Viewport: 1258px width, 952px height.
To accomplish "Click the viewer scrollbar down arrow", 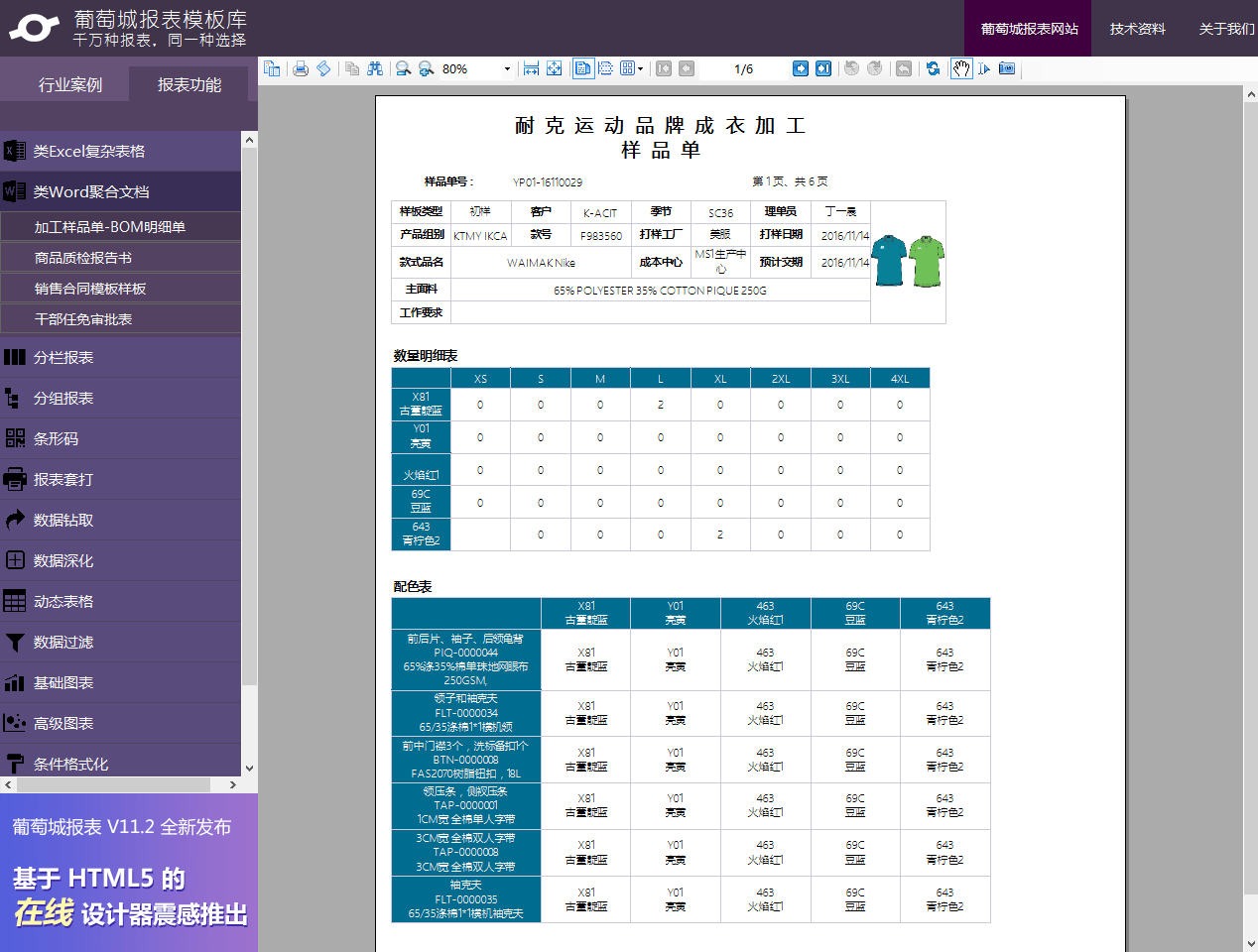I will pyautogui.click(x=1250, y=943).
